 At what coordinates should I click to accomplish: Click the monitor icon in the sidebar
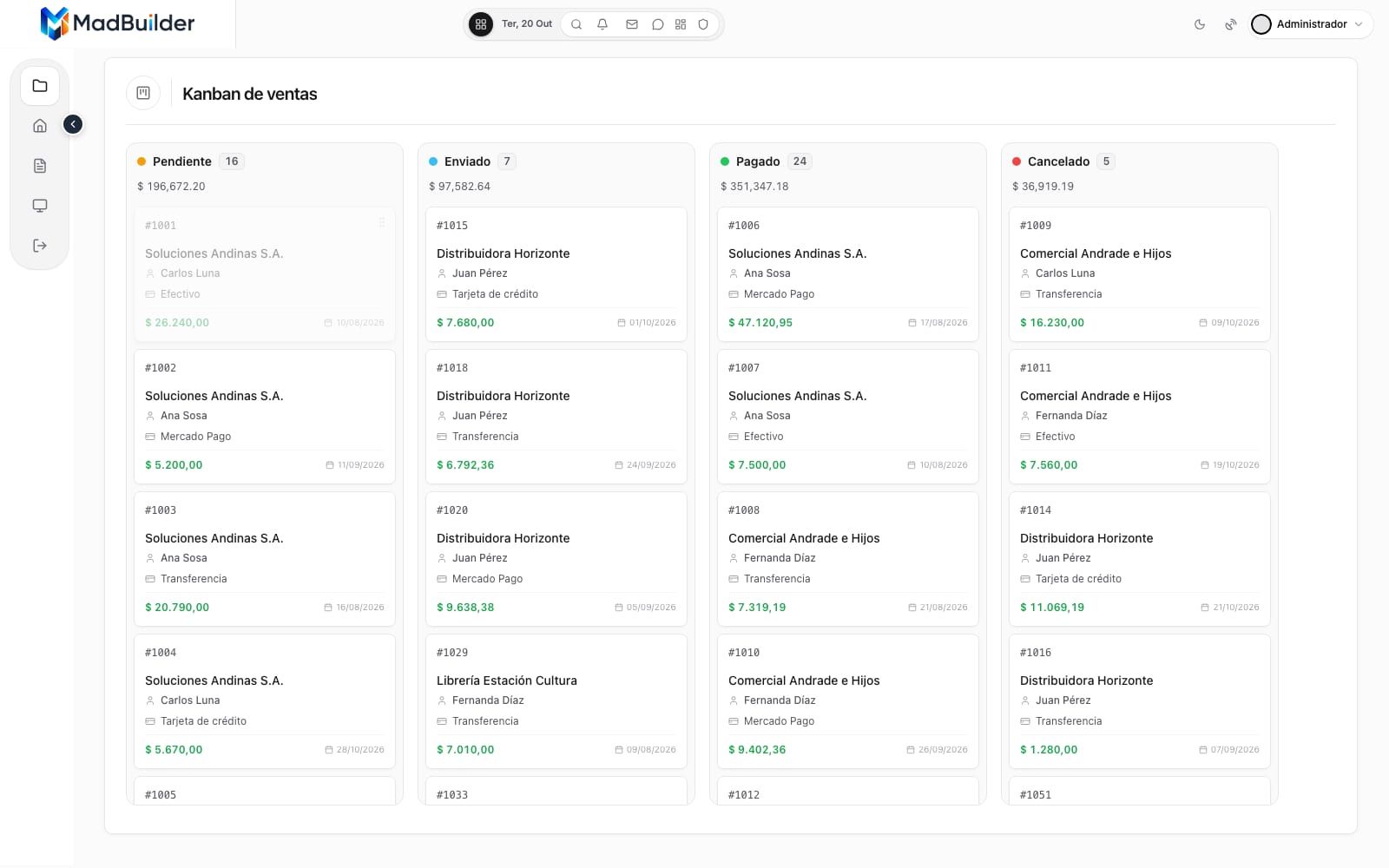[x=40, y=206]
